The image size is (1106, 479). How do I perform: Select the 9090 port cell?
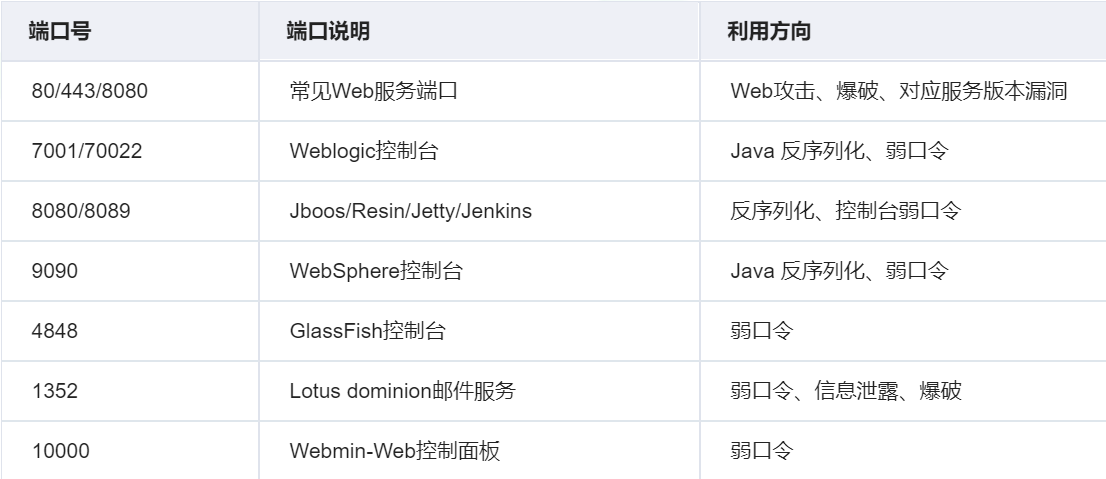click(130, 271)
